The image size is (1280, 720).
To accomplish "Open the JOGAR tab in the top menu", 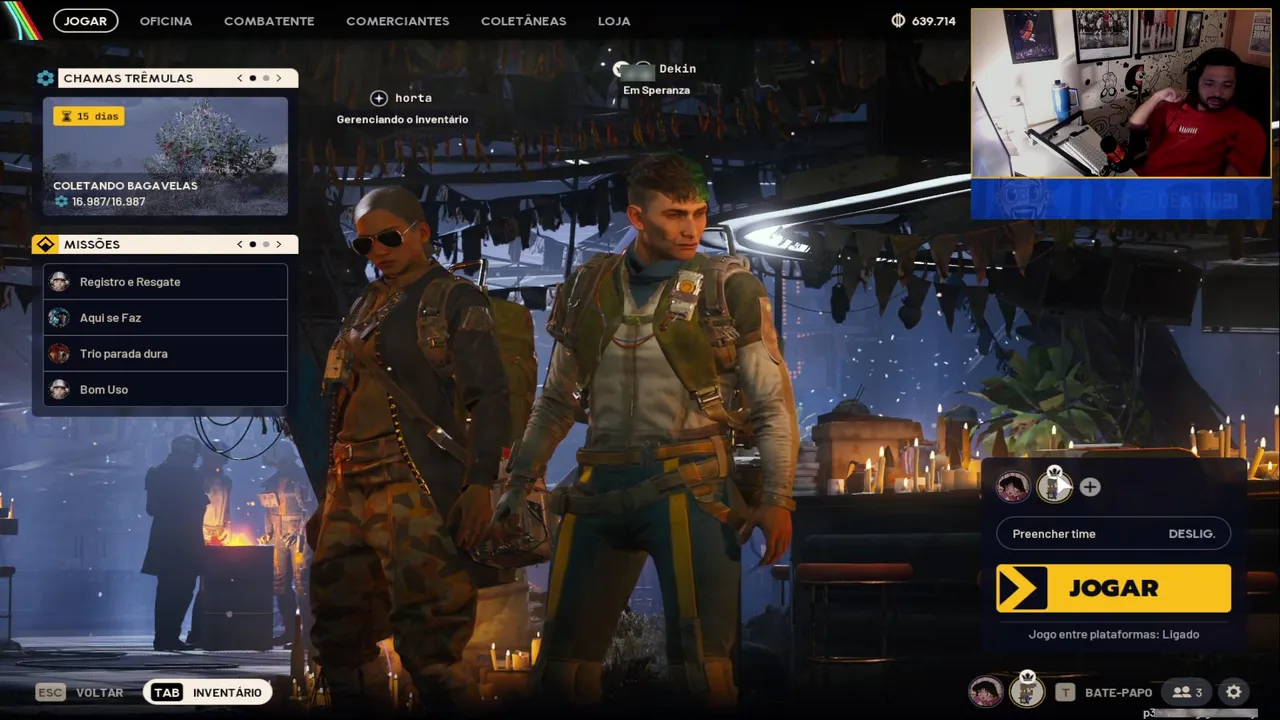I will click(85, 20).
